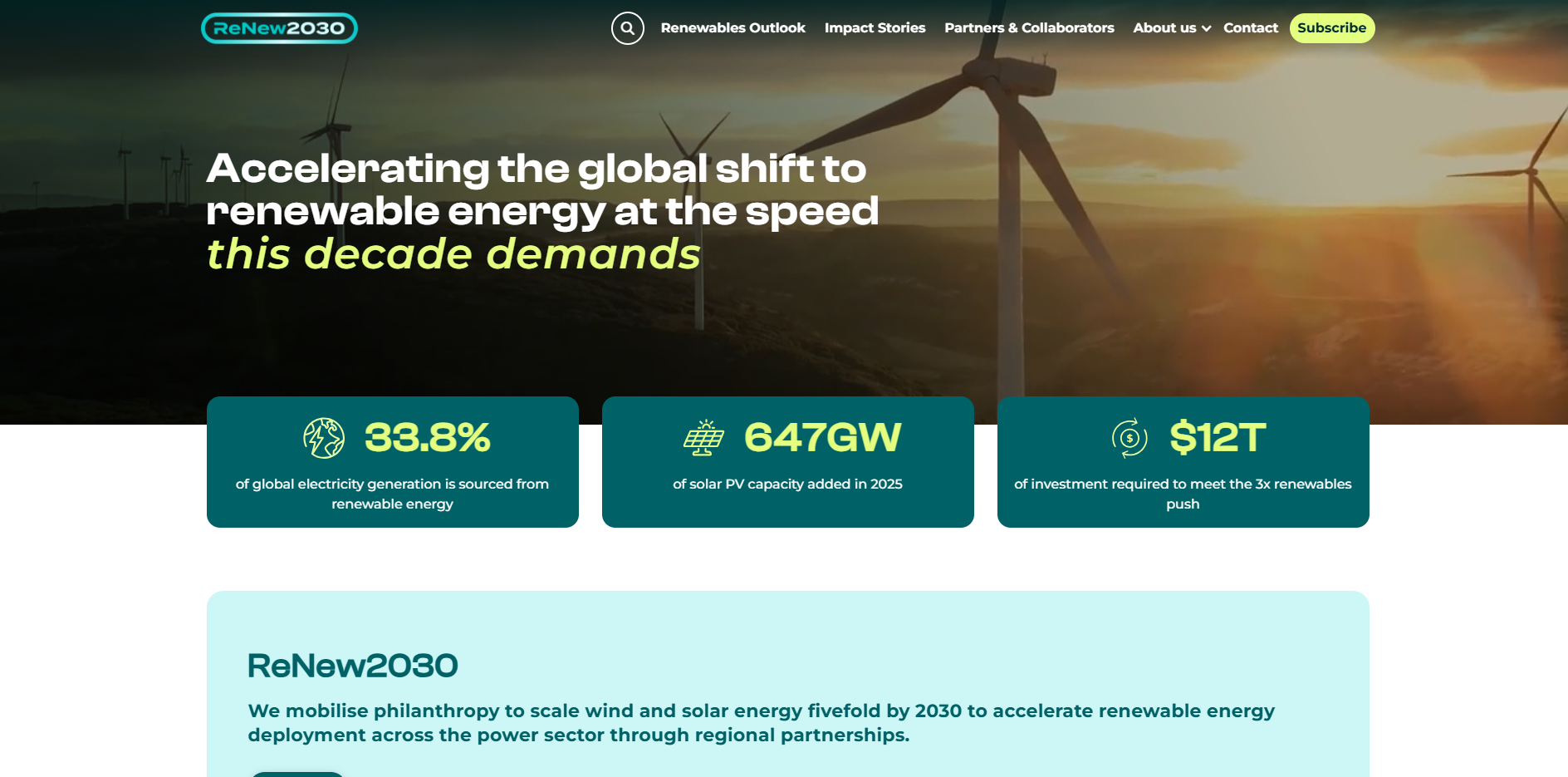1568x777 pixels.
Task: Click the 'this decade demands' italic headline
Action: [453, 254]
